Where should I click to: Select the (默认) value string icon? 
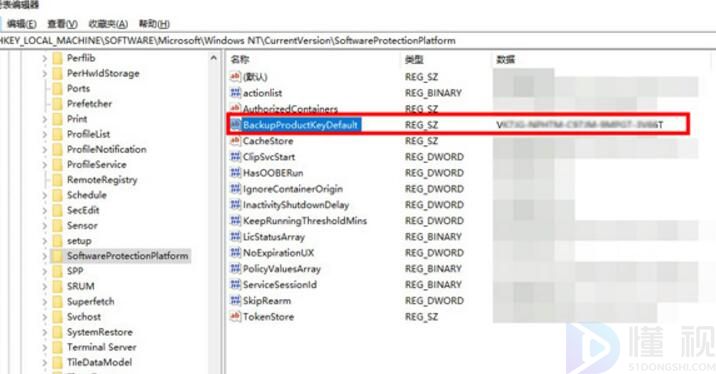[235, 76]
